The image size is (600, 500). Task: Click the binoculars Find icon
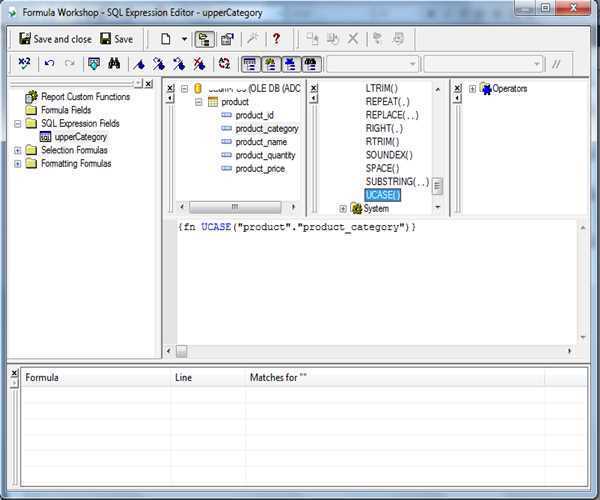pos(113,64)
